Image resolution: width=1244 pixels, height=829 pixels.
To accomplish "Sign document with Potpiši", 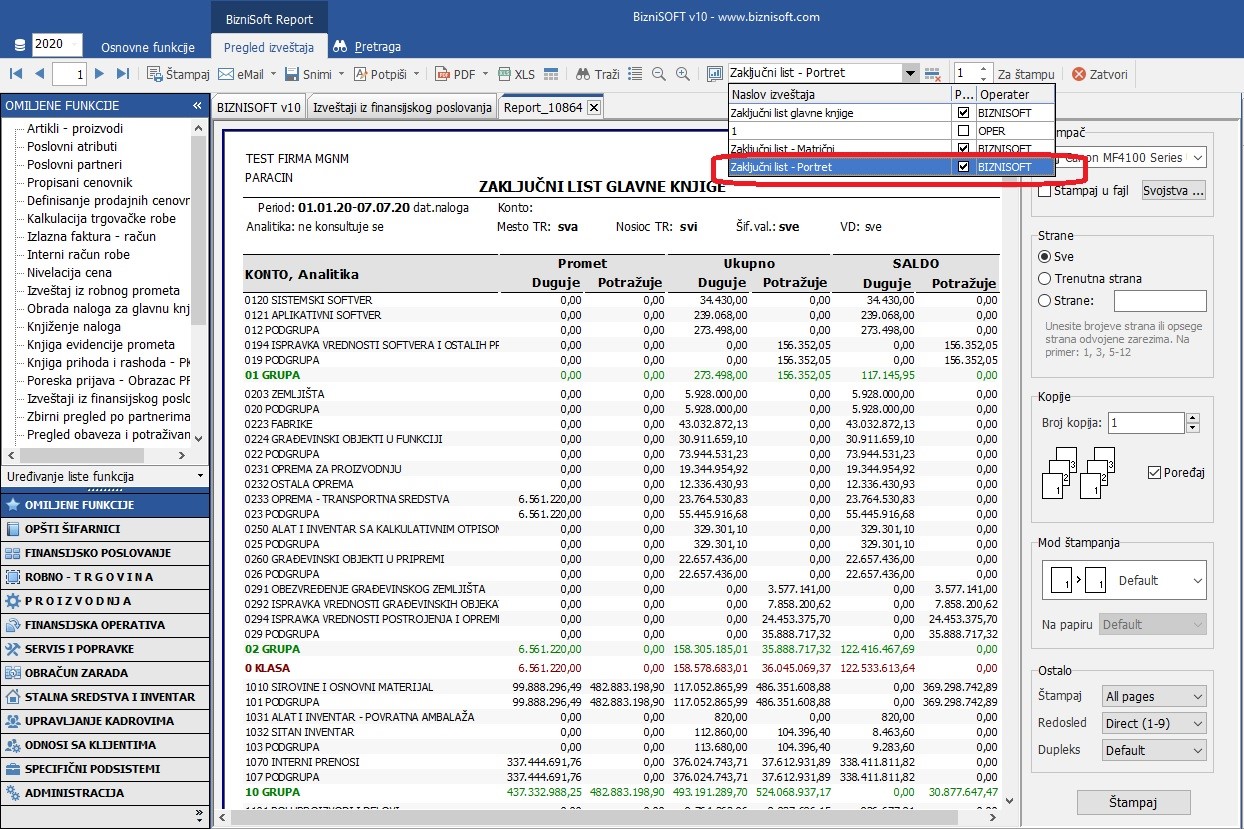I will coord(379,74).
